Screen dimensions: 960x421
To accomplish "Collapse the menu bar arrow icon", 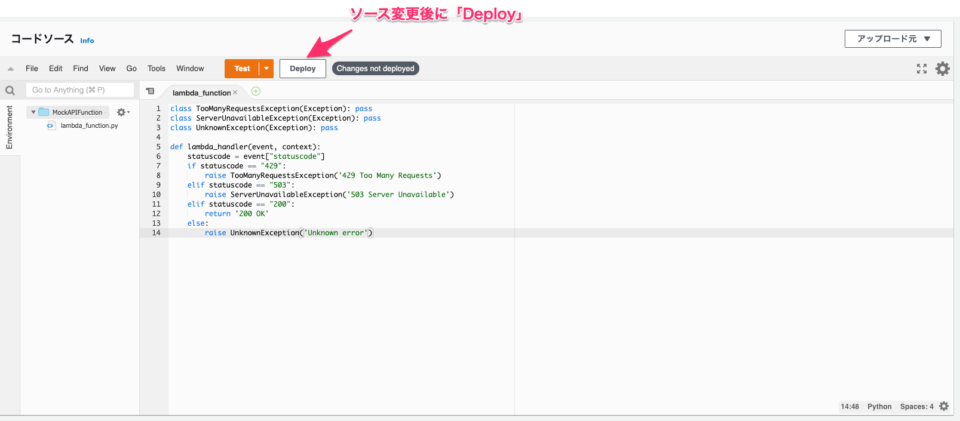I will coord(10,69).
